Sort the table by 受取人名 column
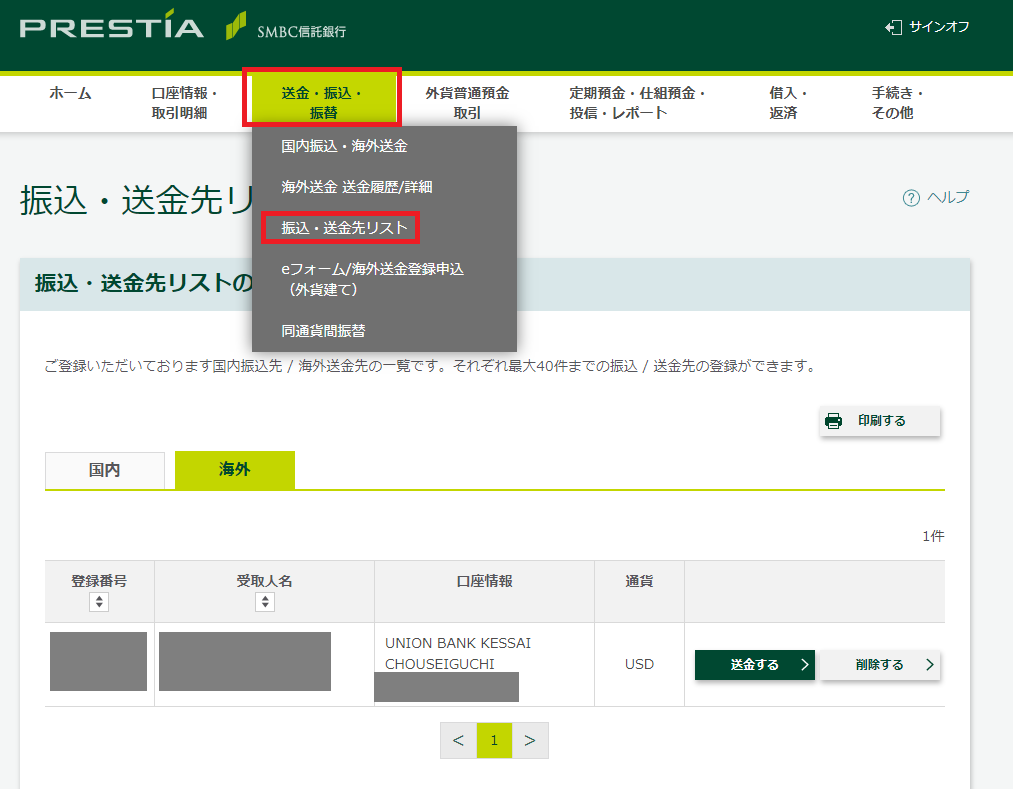The width and height of the screenshot is (1013, 789). 264,601
